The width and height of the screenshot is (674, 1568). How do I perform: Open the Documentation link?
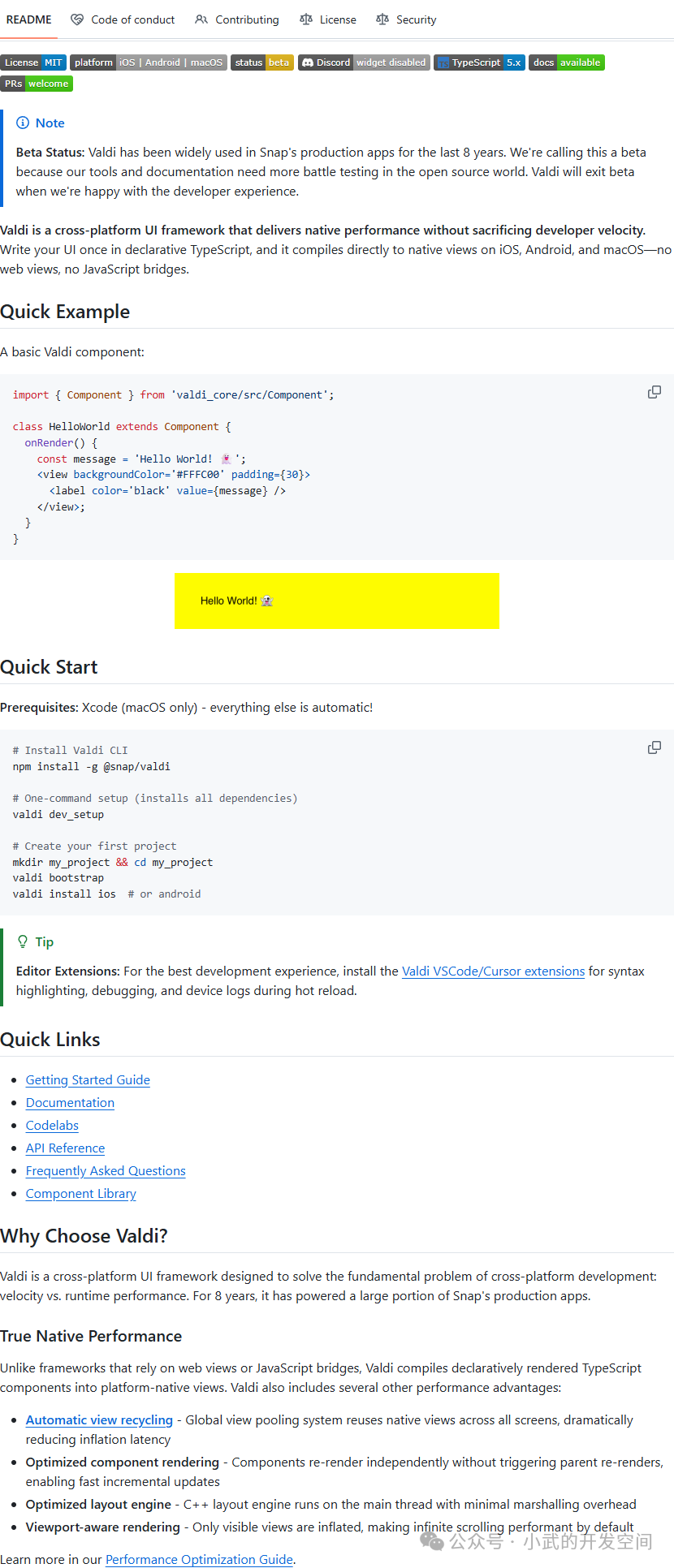tap(70, 1102)
